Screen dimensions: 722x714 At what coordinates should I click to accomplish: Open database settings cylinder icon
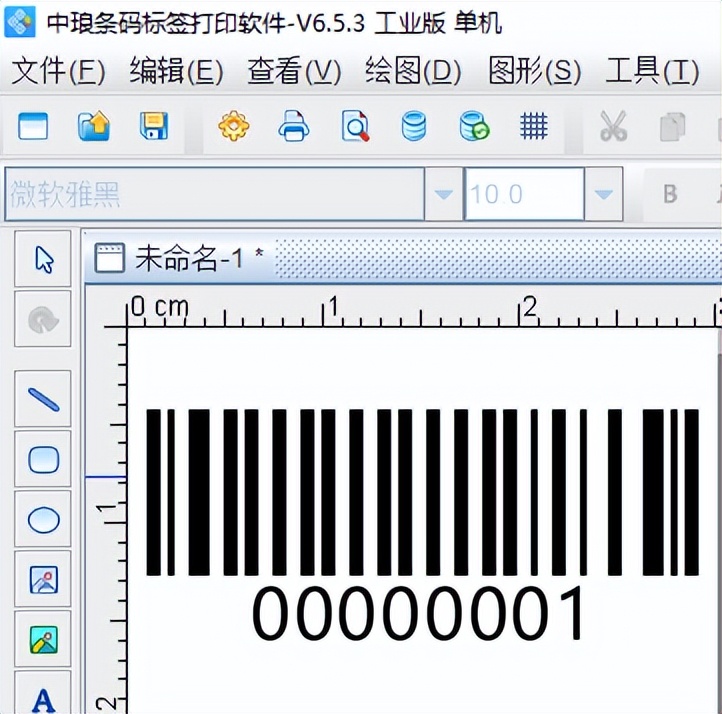tap(413, 126)
